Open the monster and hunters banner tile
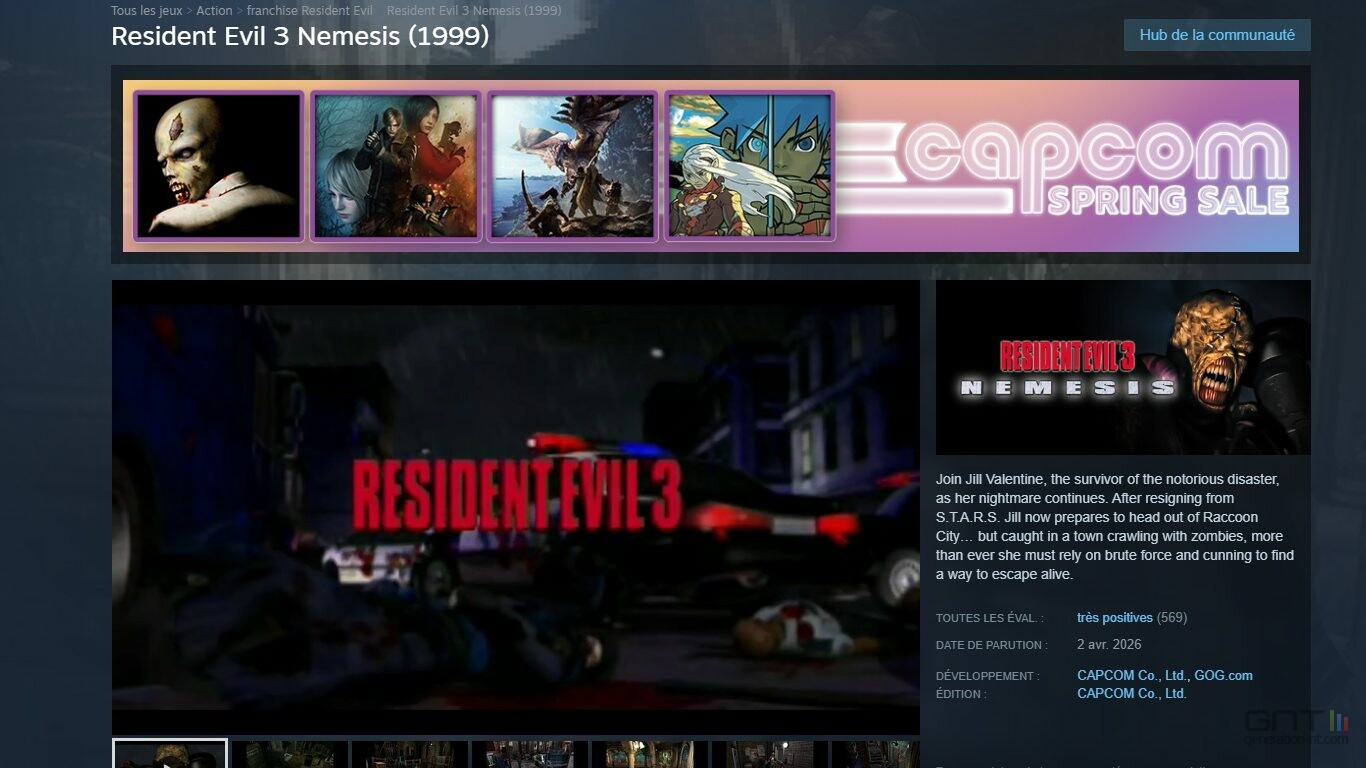This screenshot has width=1366, height=768. tap(572, 166)
